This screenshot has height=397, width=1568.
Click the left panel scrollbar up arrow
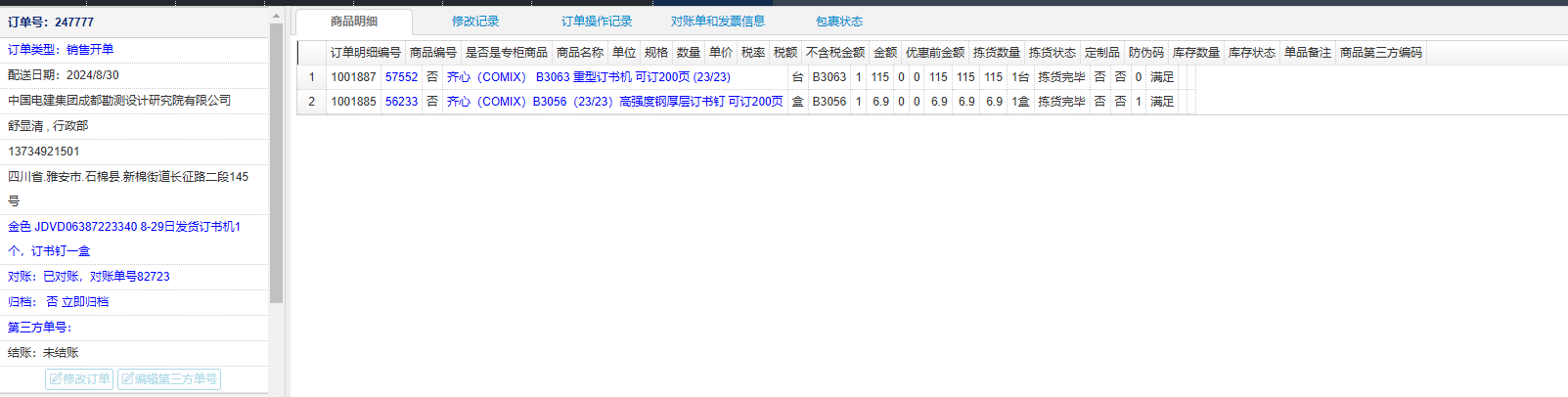click(276, 16)
